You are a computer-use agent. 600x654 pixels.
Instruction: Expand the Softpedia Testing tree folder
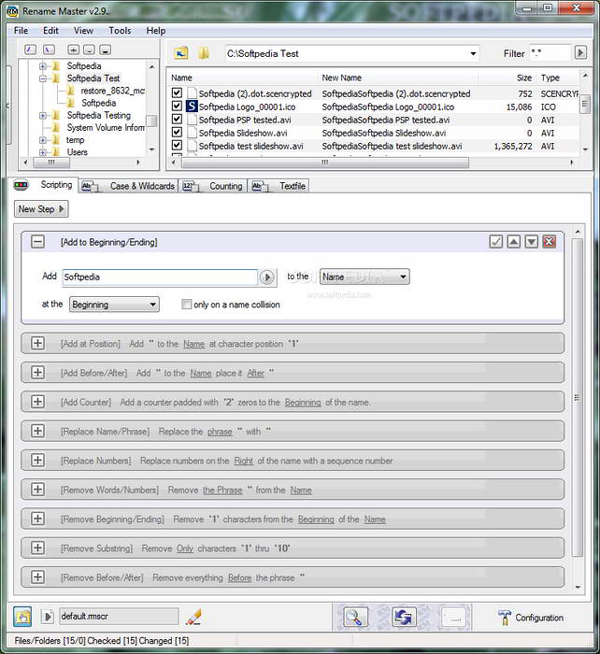pyautogui.click(x=43, y=116)
